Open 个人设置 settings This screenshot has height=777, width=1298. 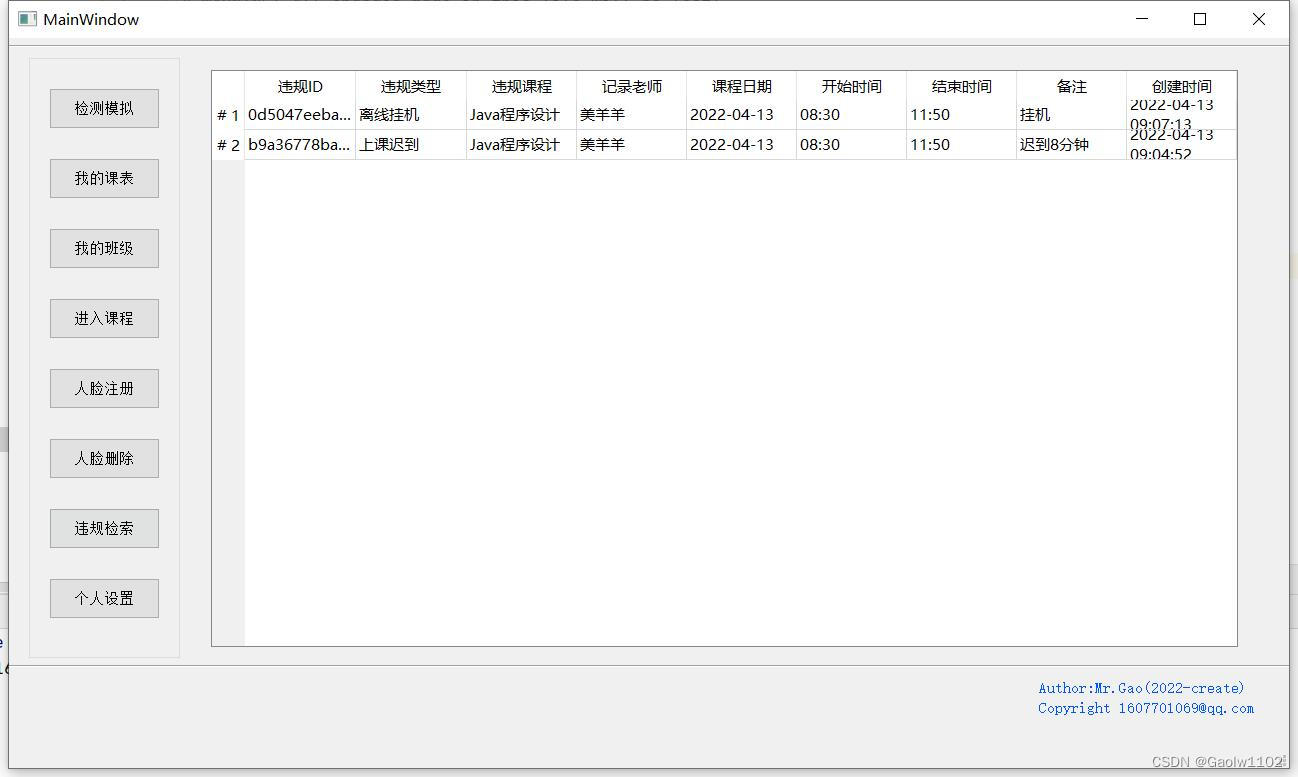coord(104,598)
